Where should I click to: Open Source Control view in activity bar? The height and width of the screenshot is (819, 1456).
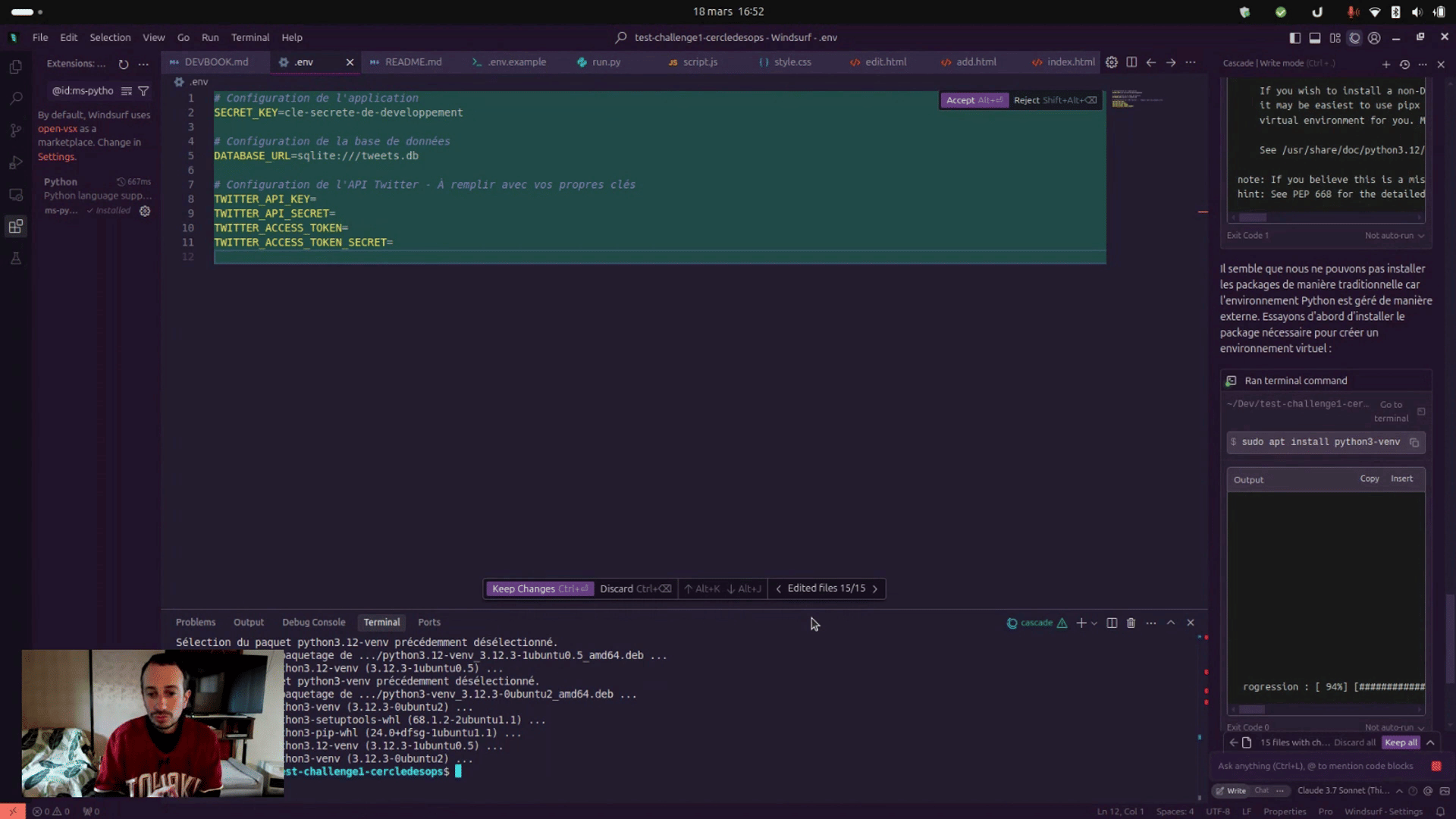pos(15,130)
